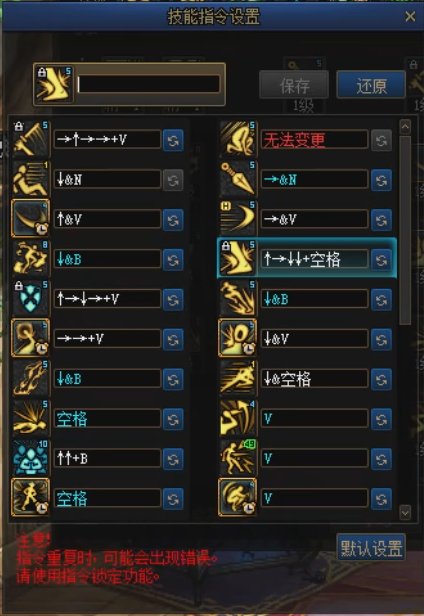The width and height of the screenshot is (424, 616).
Task: Click the 默认设置 default settings button
Action: (371, 547)
